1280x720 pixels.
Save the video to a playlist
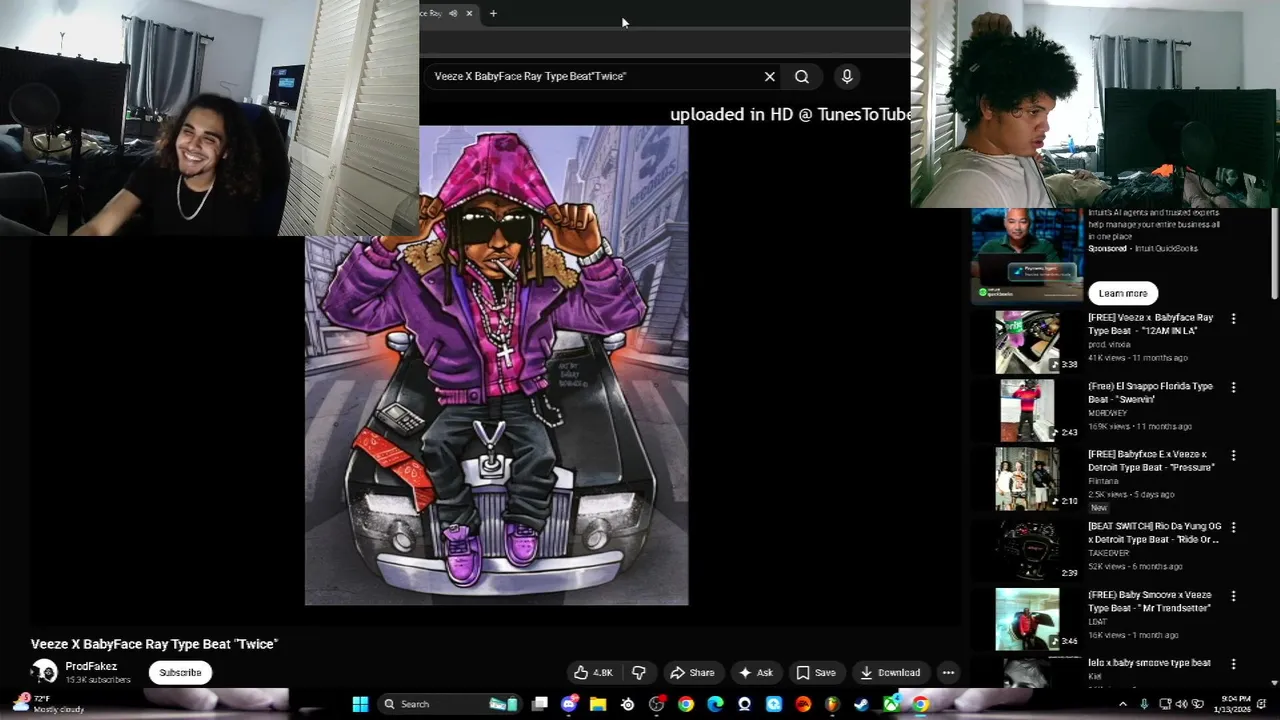815,673
